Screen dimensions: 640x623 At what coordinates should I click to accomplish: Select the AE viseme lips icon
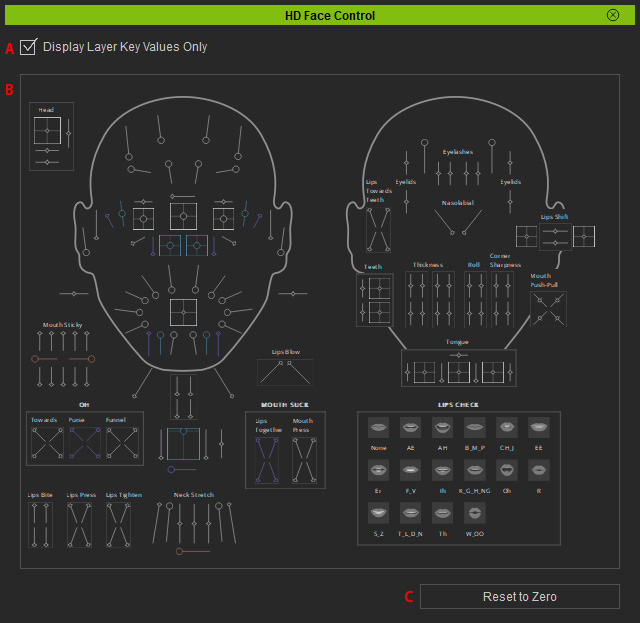coord(410,427)
